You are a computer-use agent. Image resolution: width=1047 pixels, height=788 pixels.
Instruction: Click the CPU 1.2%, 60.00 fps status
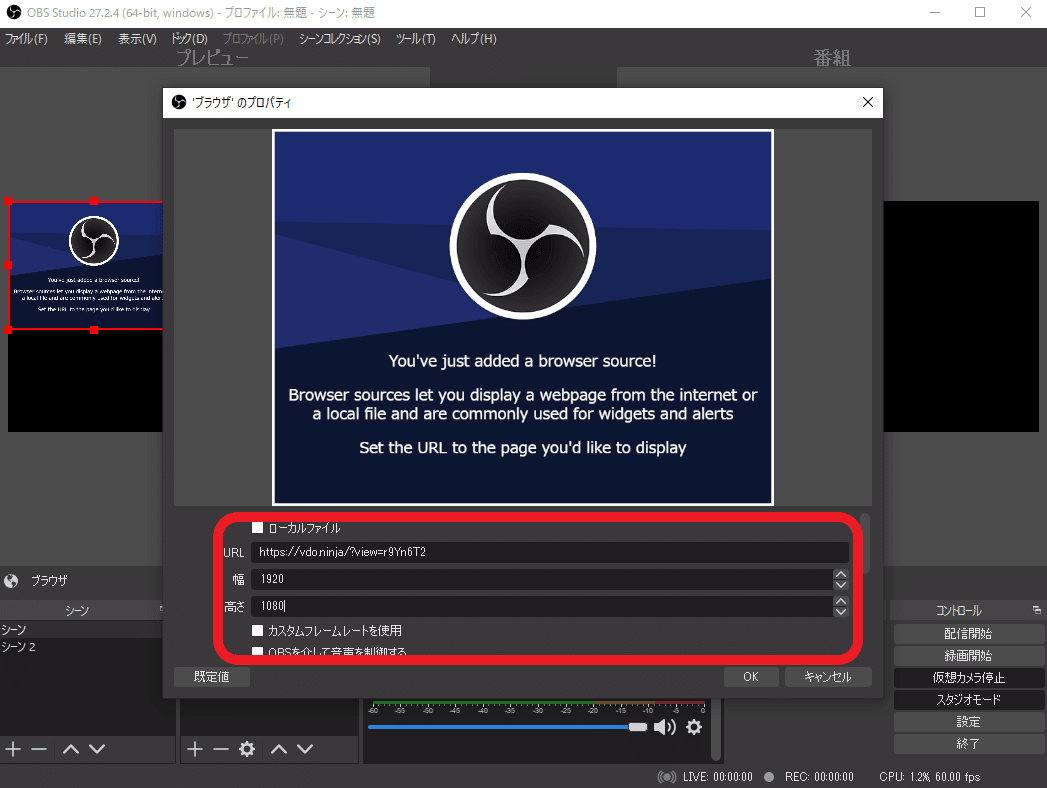[929, 777]
